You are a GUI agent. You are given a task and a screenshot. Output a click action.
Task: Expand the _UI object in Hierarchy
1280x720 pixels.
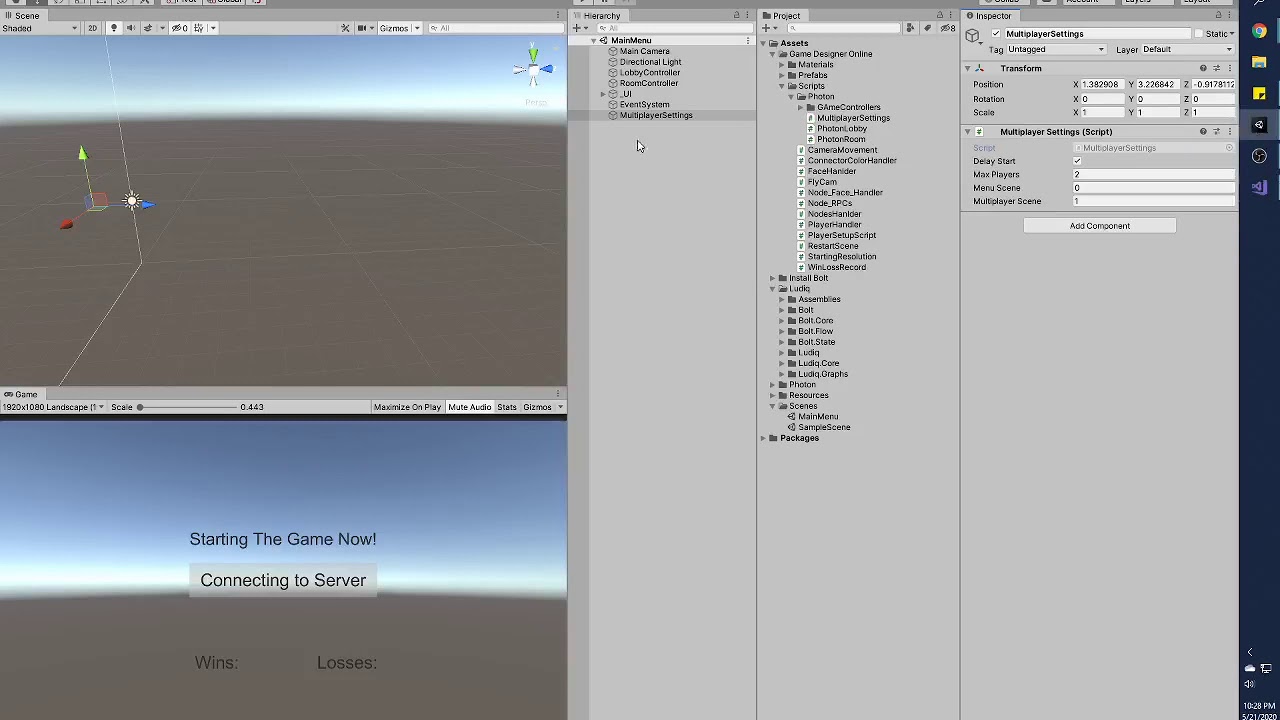(603, 94)
